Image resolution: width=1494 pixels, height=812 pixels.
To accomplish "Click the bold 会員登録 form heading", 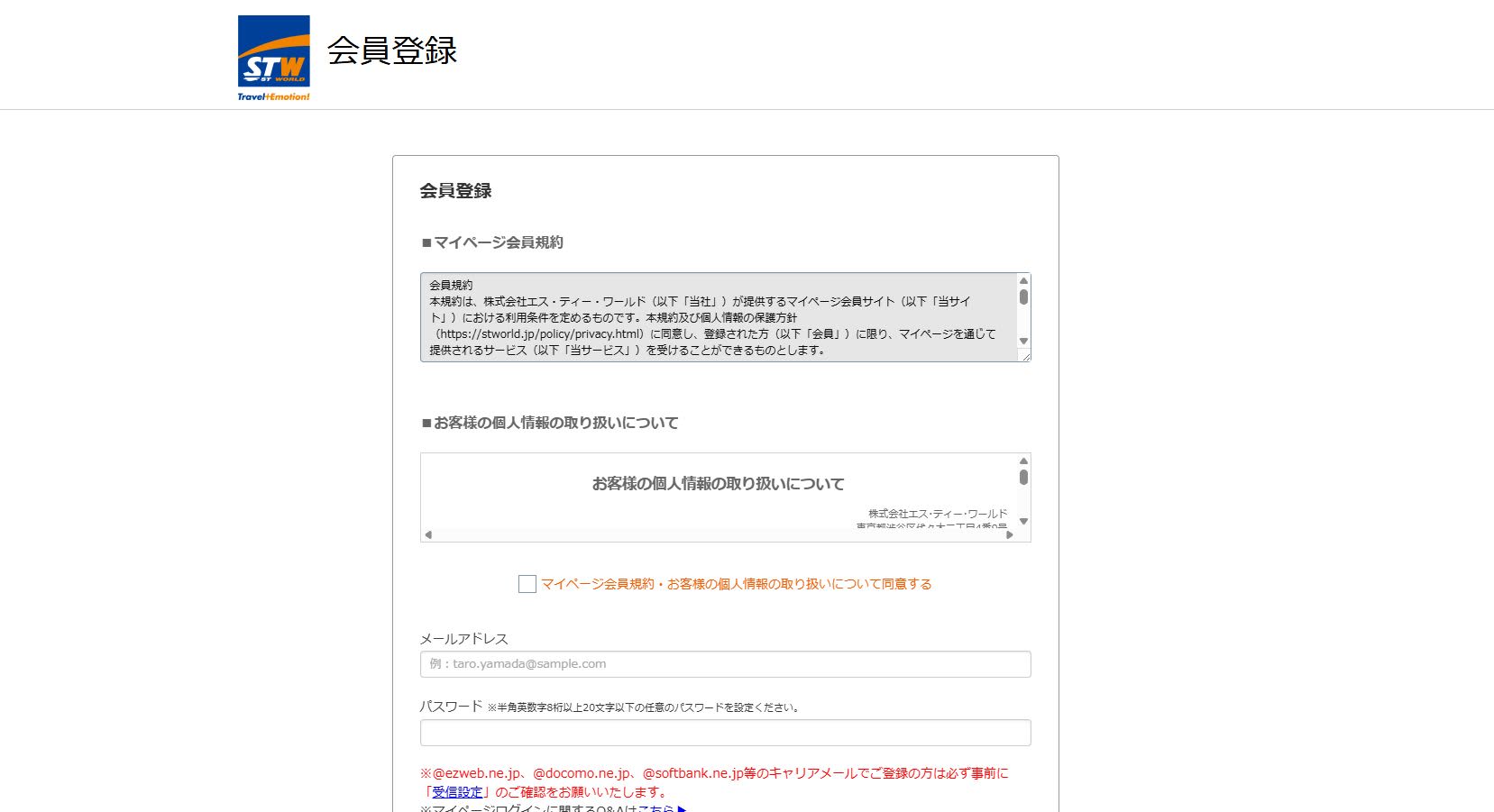I will 455,191.
